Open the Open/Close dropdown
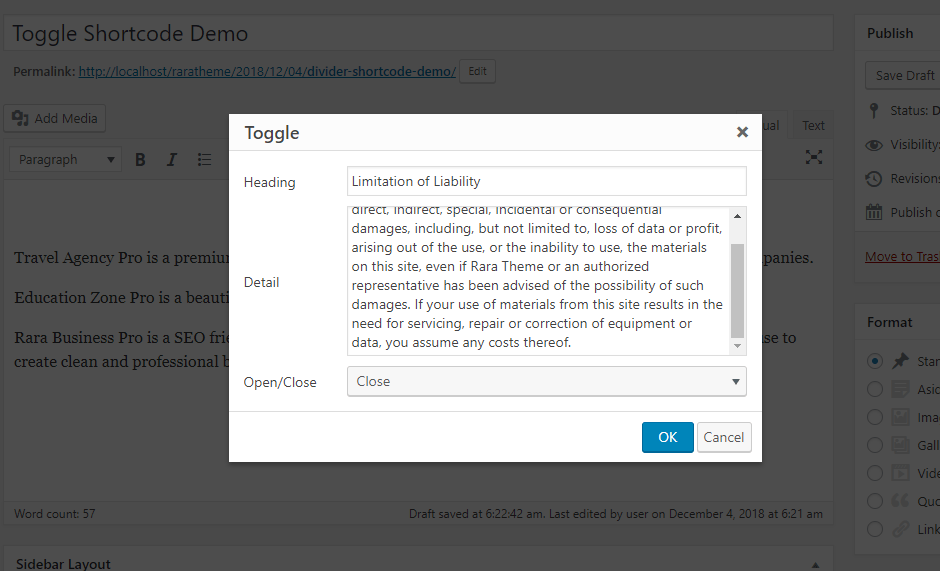This screenshot has height=571, width=940. (546, 381)
